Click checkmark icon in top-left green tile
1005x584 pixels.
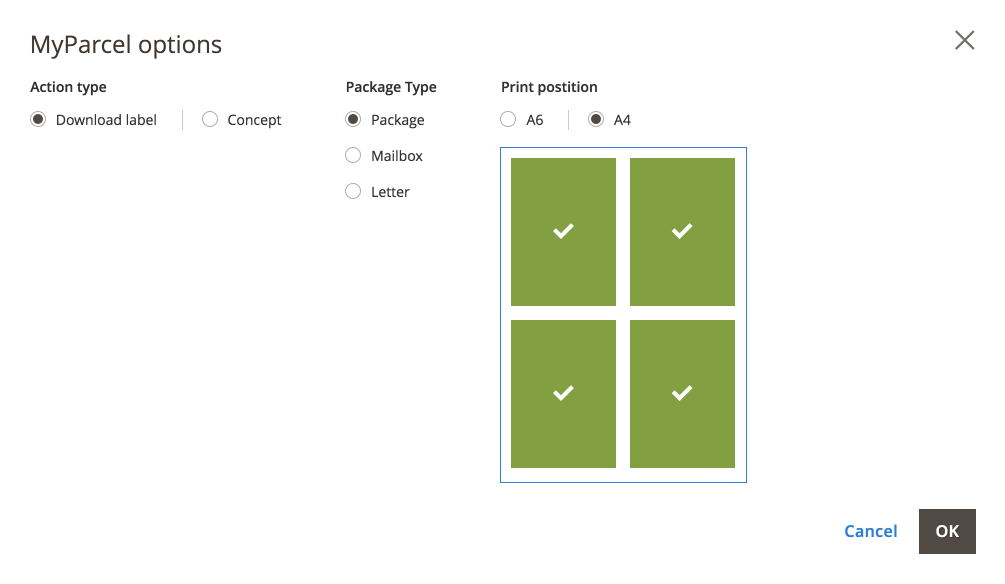coord(563,231)
